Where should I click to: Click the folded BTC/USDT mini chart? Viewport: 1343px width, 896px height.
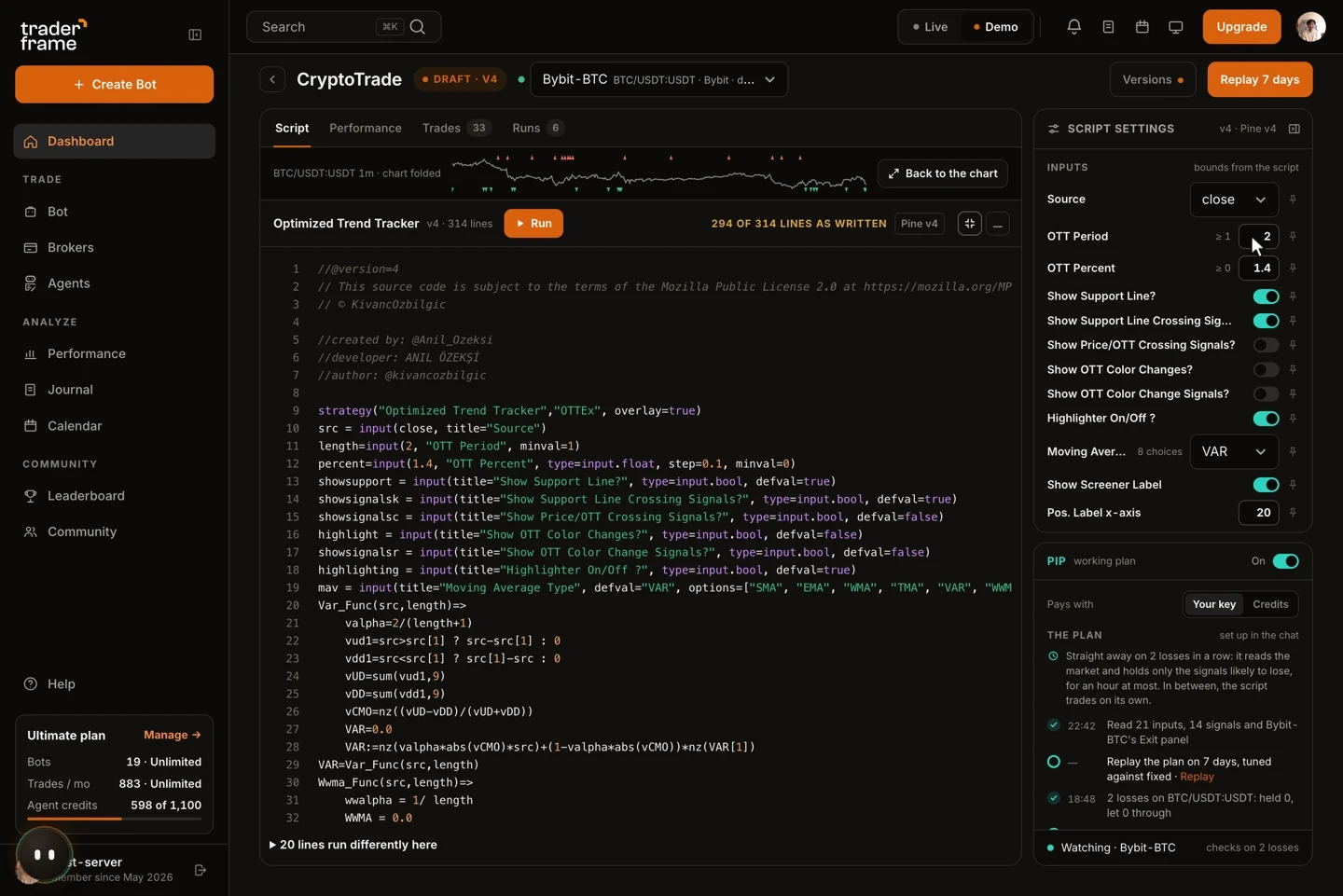click(659, 173)
